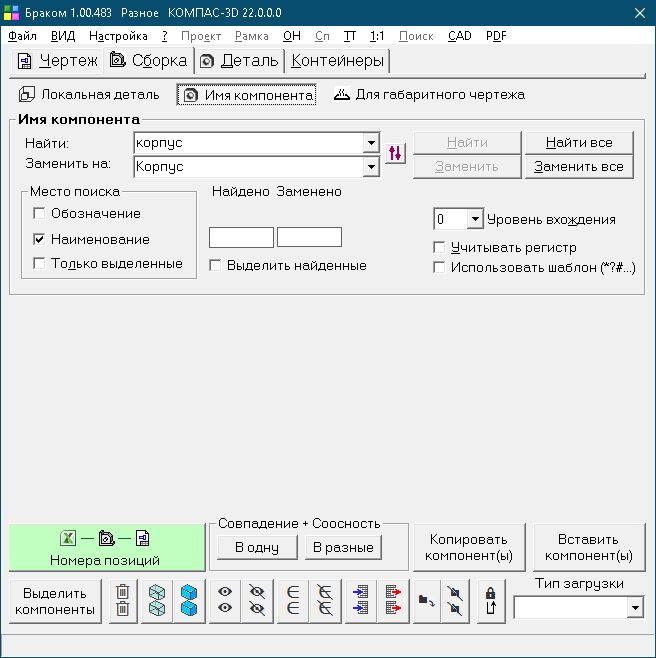Click the ОН menu item
656x658 pixels.
[292, 36]
